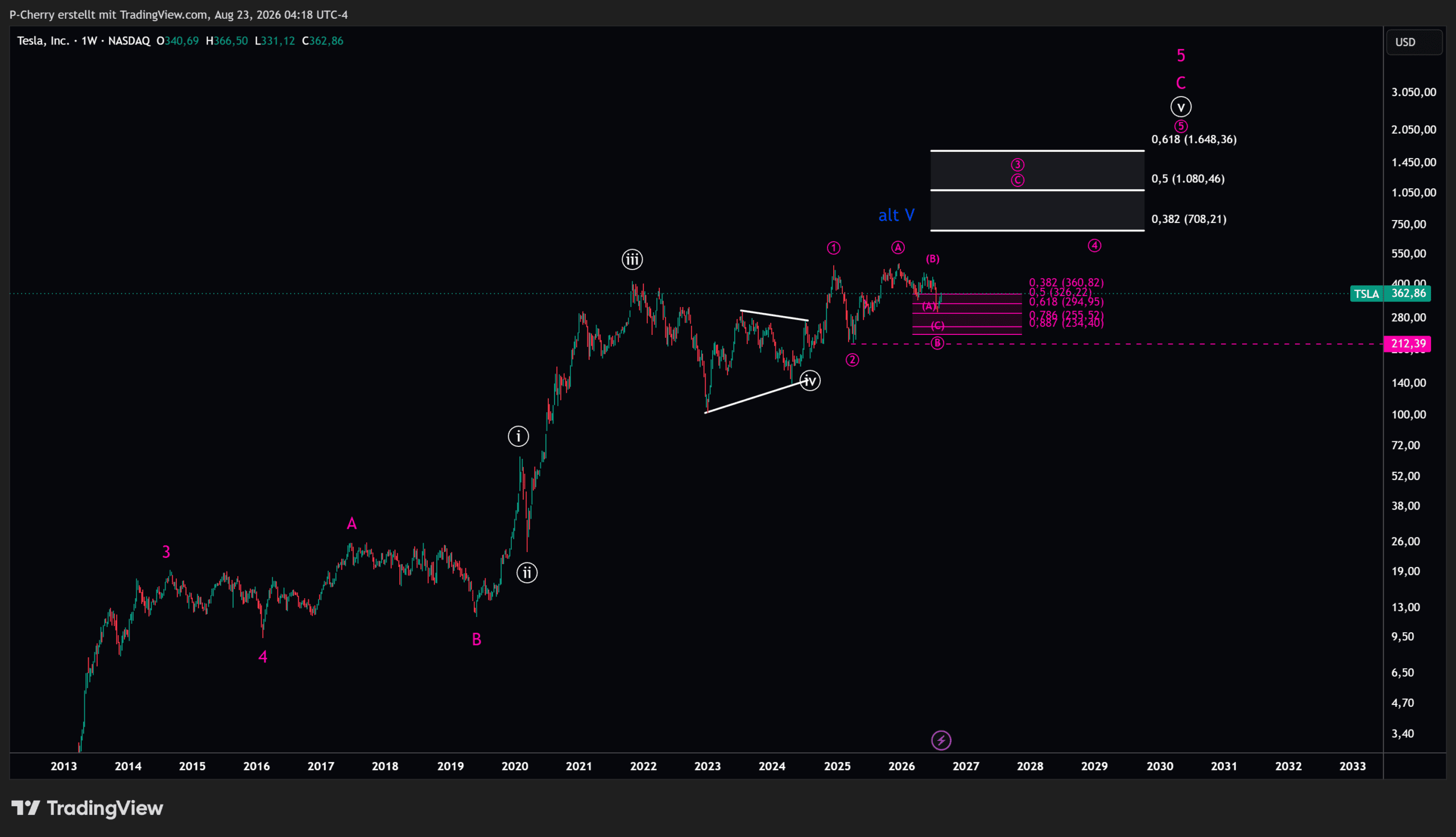This screenshot has width=1456, height=837.
Task: Select the pink circled B wave label
Action: [937, 343]
